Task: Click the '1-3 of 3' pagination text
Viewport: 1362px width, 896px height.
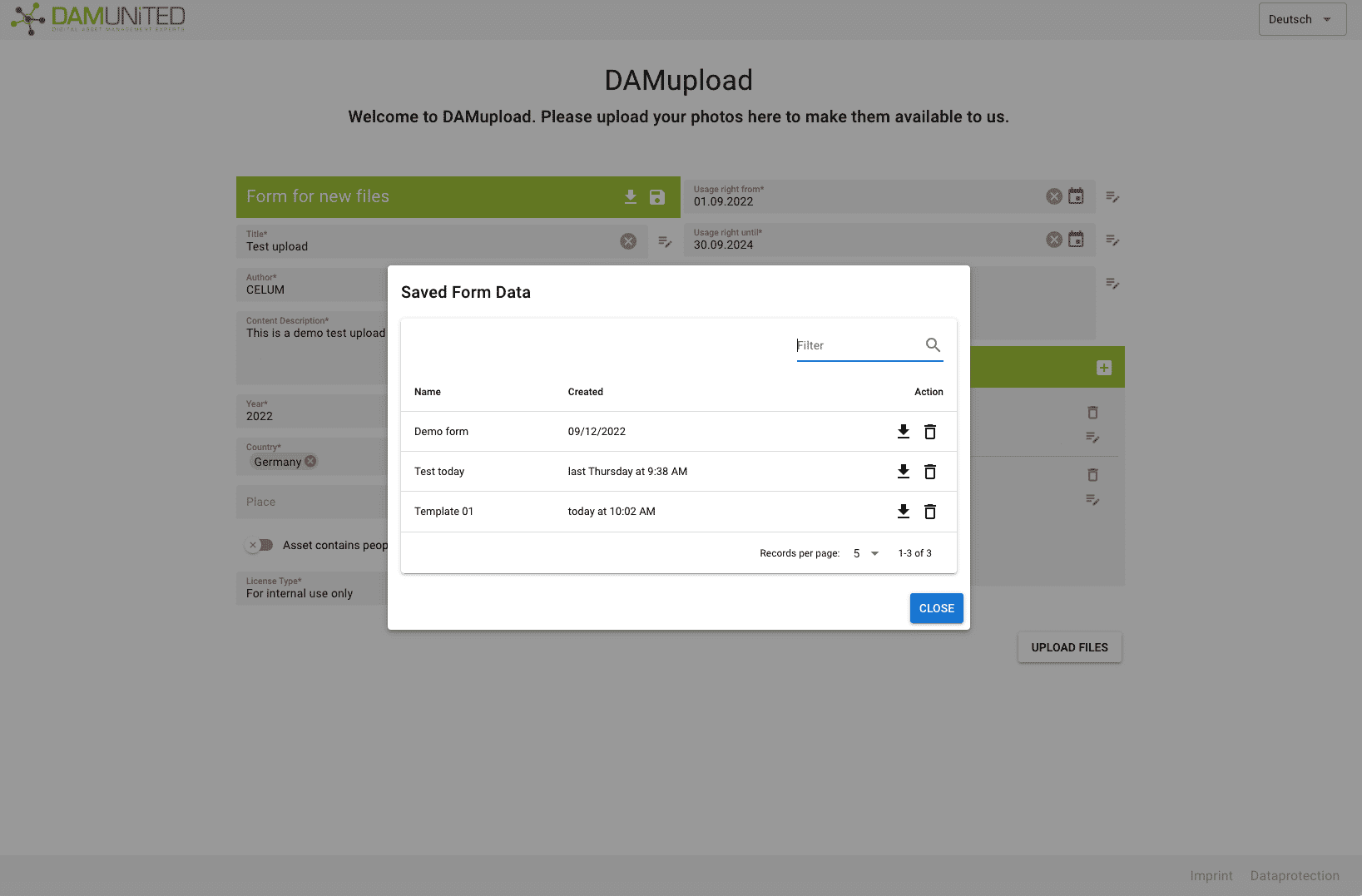Action: 914,553
